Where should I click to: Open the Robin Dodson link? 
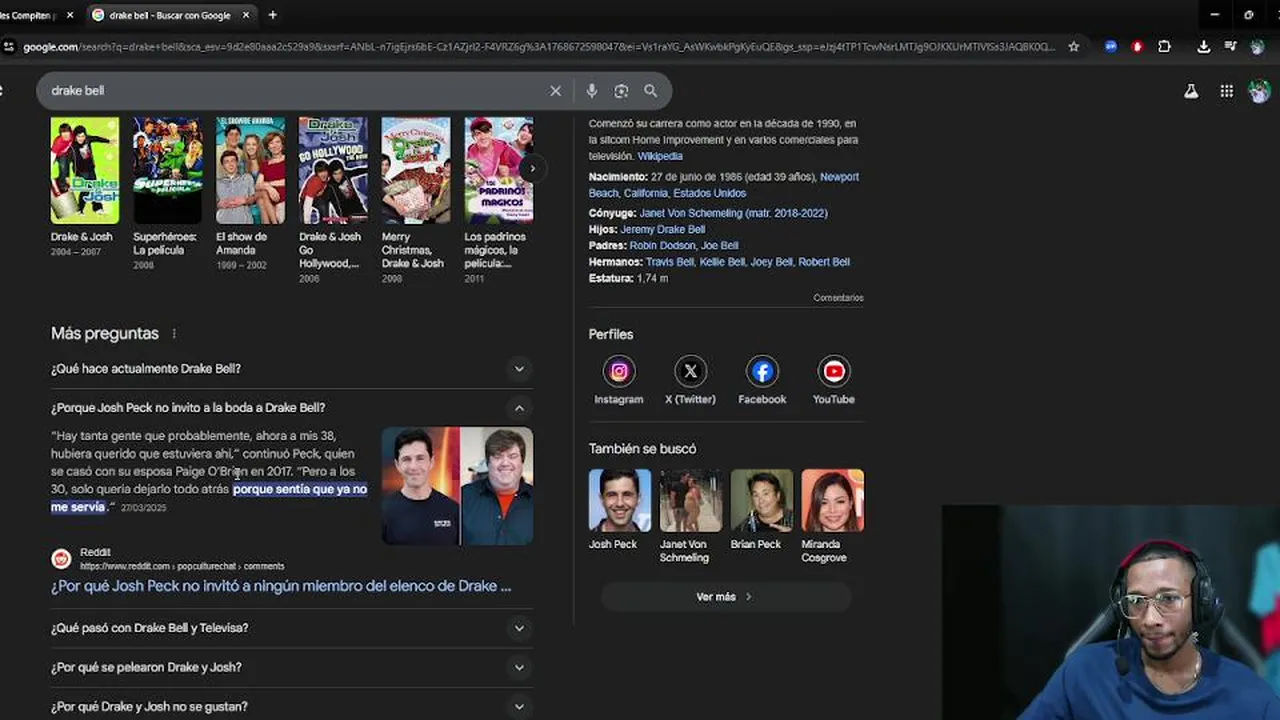pos(662,245)
